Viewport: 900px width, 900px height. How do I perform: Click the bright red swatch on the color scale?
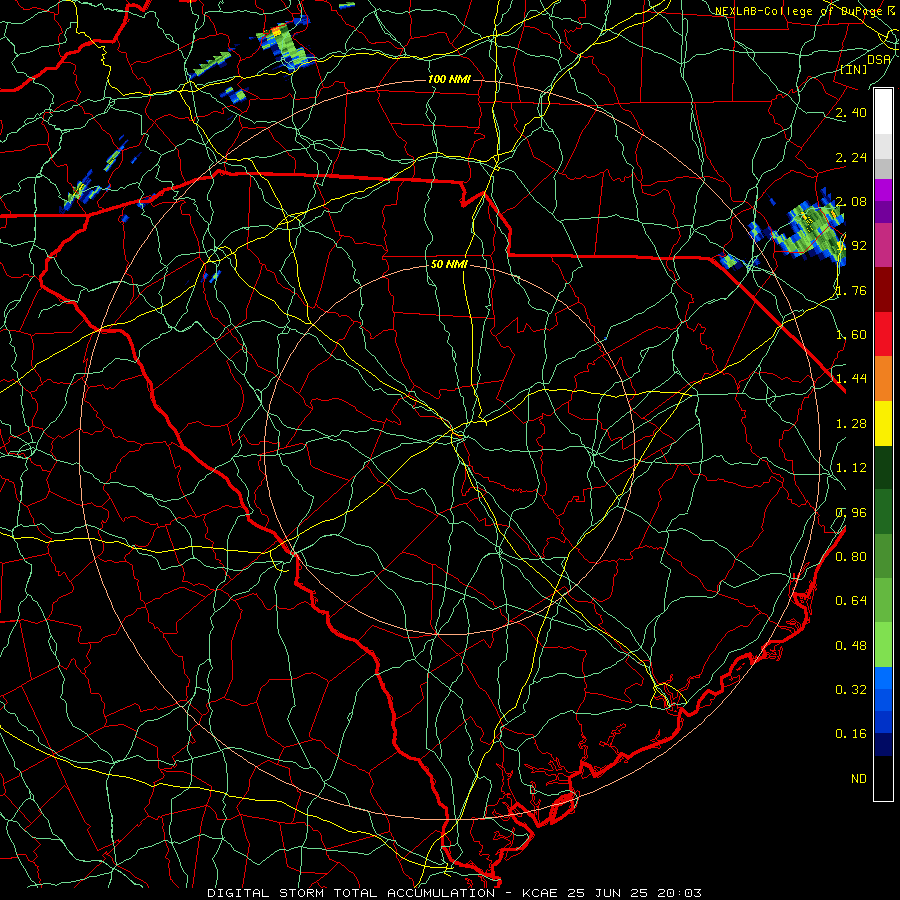click(x=883, y=334)
